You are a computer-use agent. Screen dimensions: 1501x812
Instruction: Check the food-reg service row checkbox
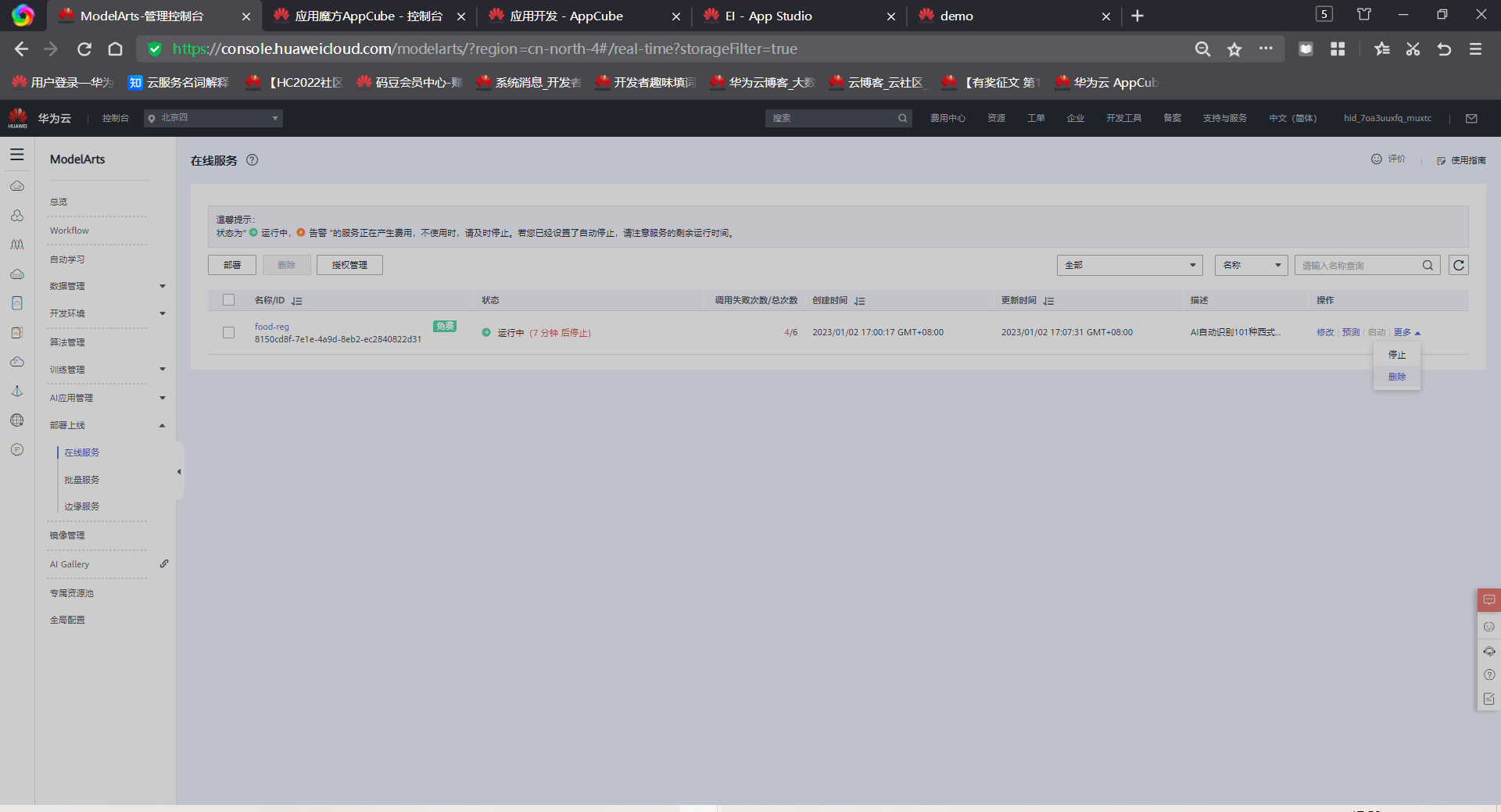pos(228,332)
